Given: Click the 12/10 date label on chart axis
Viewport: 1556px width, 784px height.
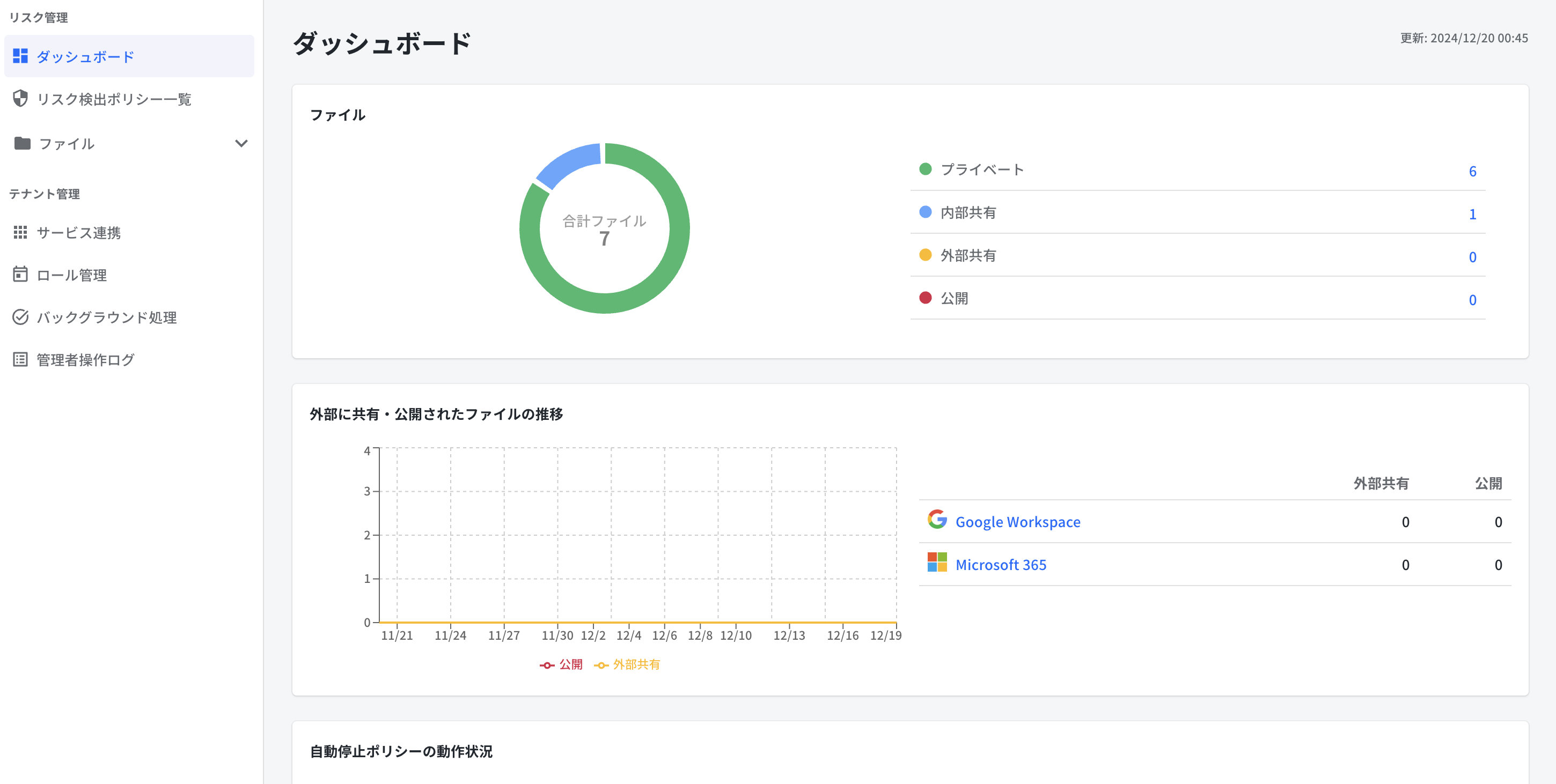Looking at the screenshot, I should pos(736,635).
